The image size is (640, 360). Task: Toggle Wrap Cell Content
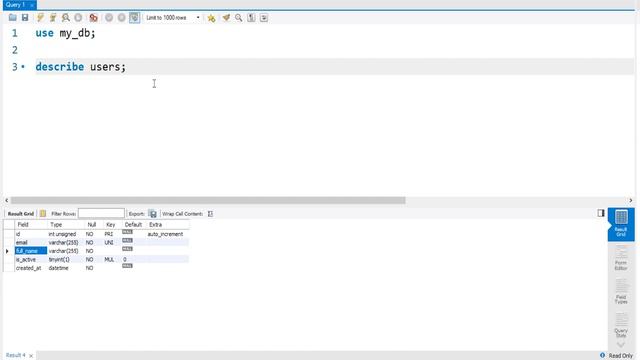click(210, 213)
